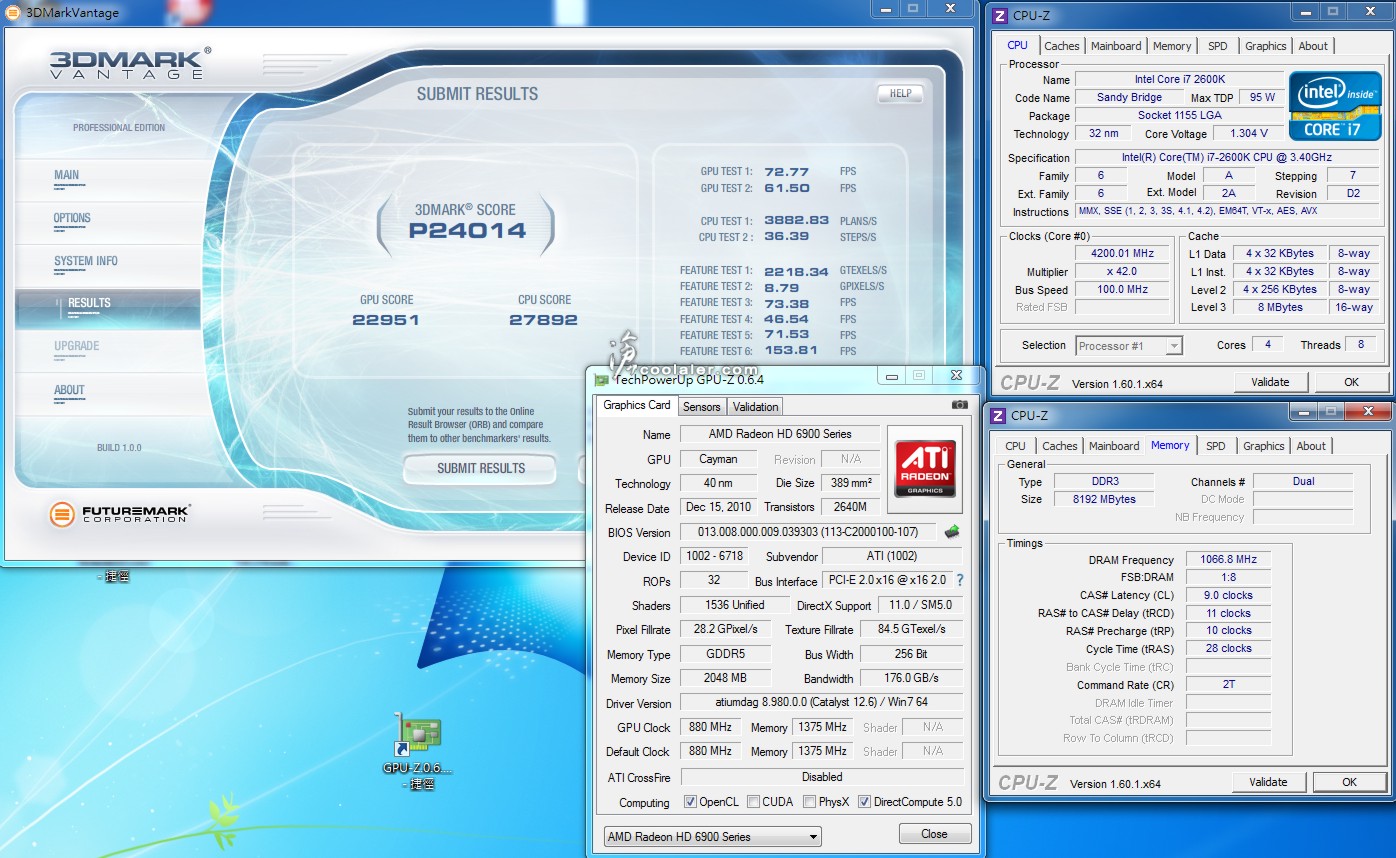Viewport: 1396px width, 858px height.
Task: Open ABOUT in the 3DMark Vantage sidebar
Action: click(x=108, y=395)
